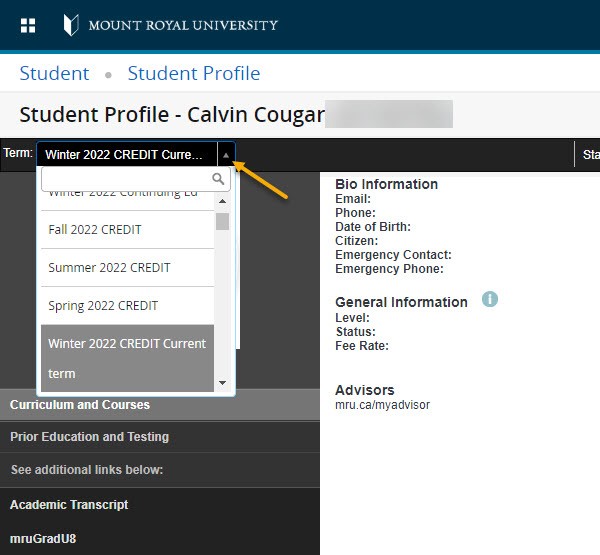Select Spring 2022 CREDIT term
The image size is (600, 555).
[127, 305]
